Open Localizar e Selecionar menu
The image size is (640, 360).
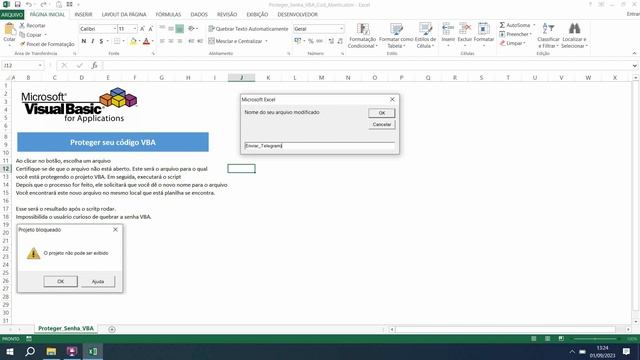point(574,36)
